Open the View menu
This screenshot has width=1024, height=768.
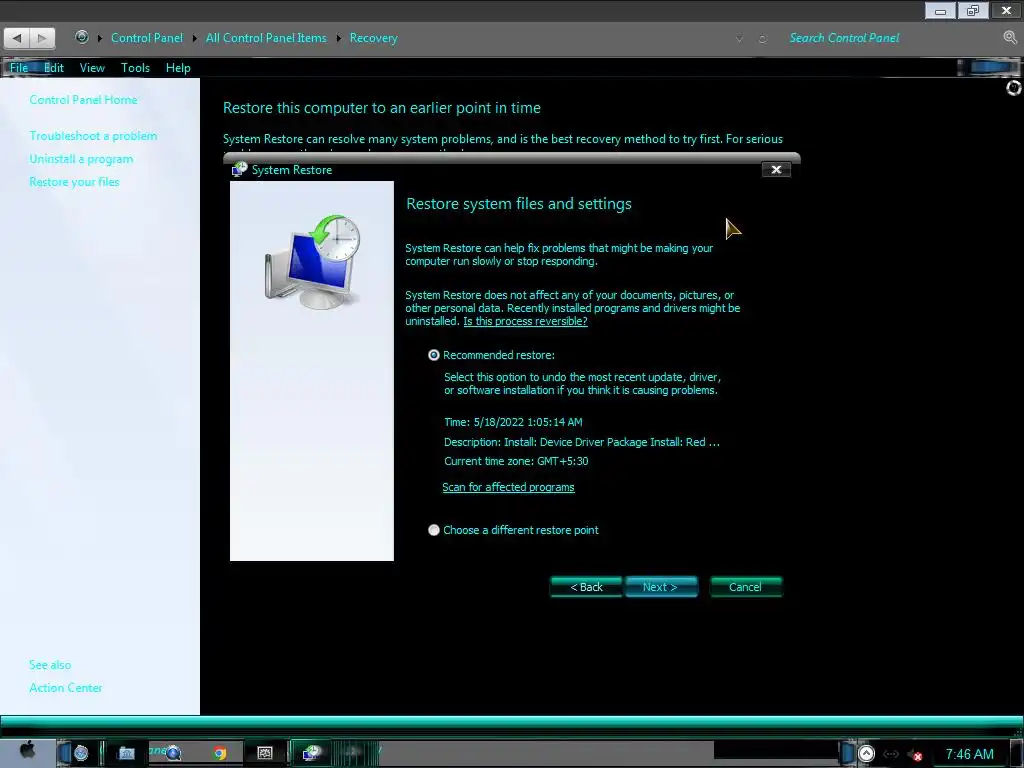click(92, 68)
